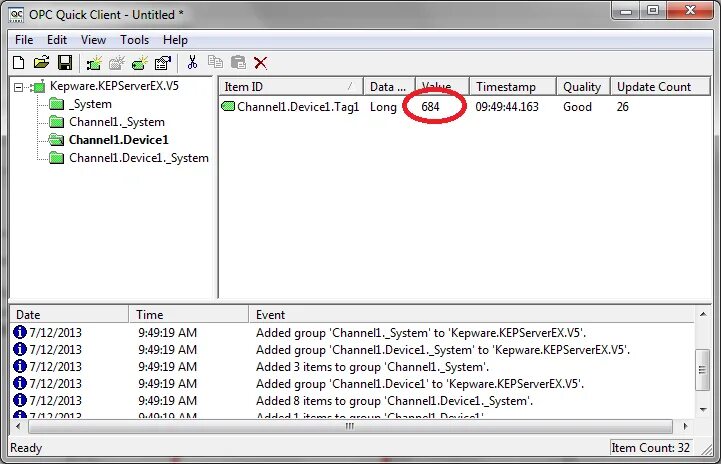Click info icon of the Channel1._System group event
This screenshot has height=464, width=721.
[20, 332]
